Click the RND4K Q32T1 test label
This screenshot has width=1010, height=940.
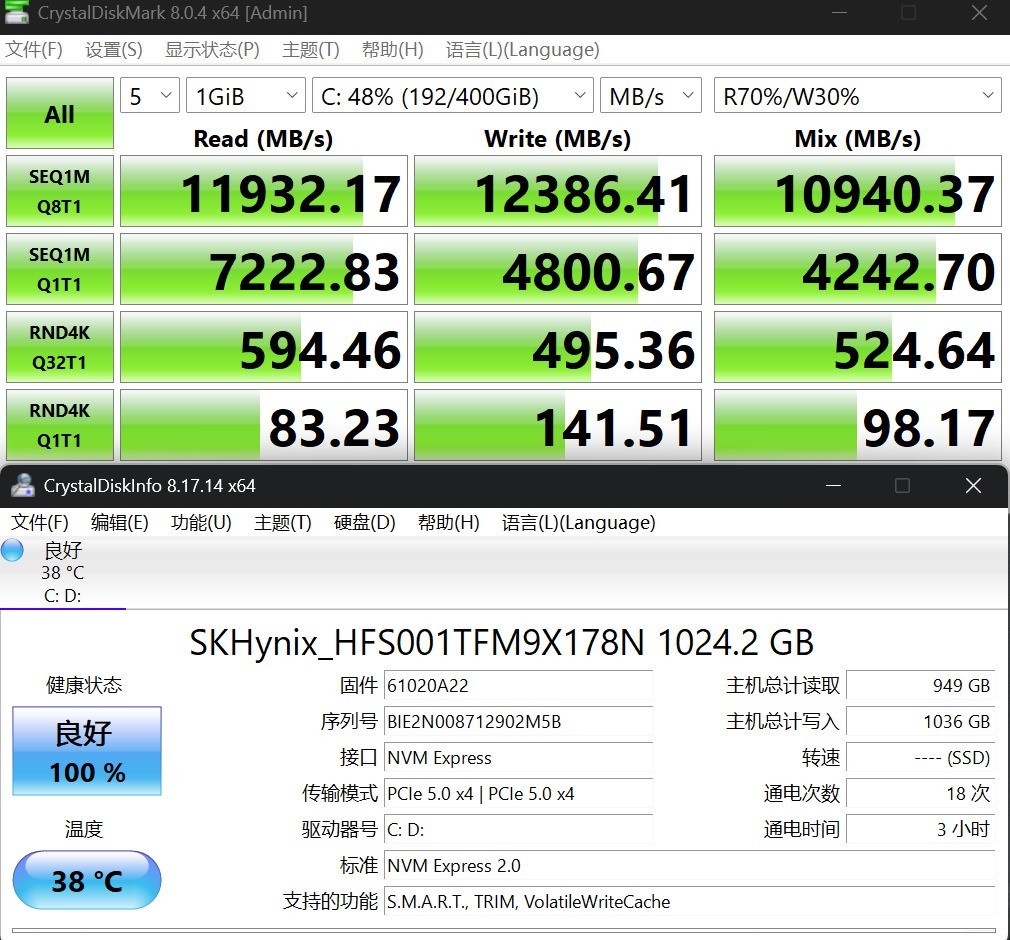59,347
